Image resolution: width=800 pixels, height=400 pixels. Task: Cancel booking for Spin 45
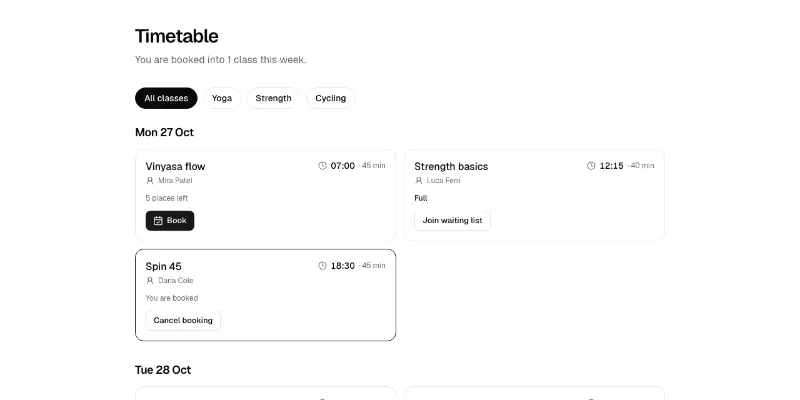pos(183,320)
